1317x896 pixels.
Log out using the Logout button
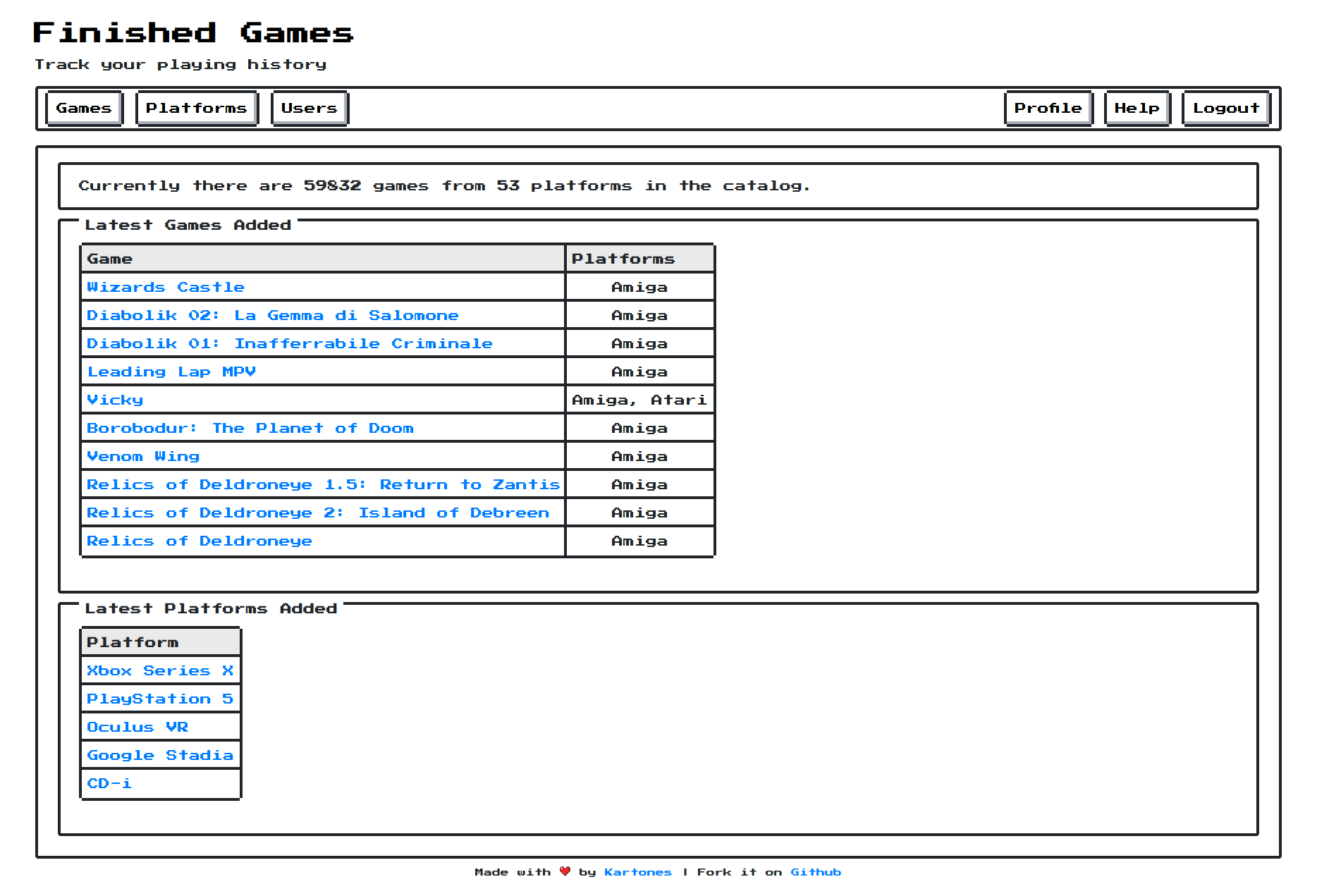coord(1226,109)
